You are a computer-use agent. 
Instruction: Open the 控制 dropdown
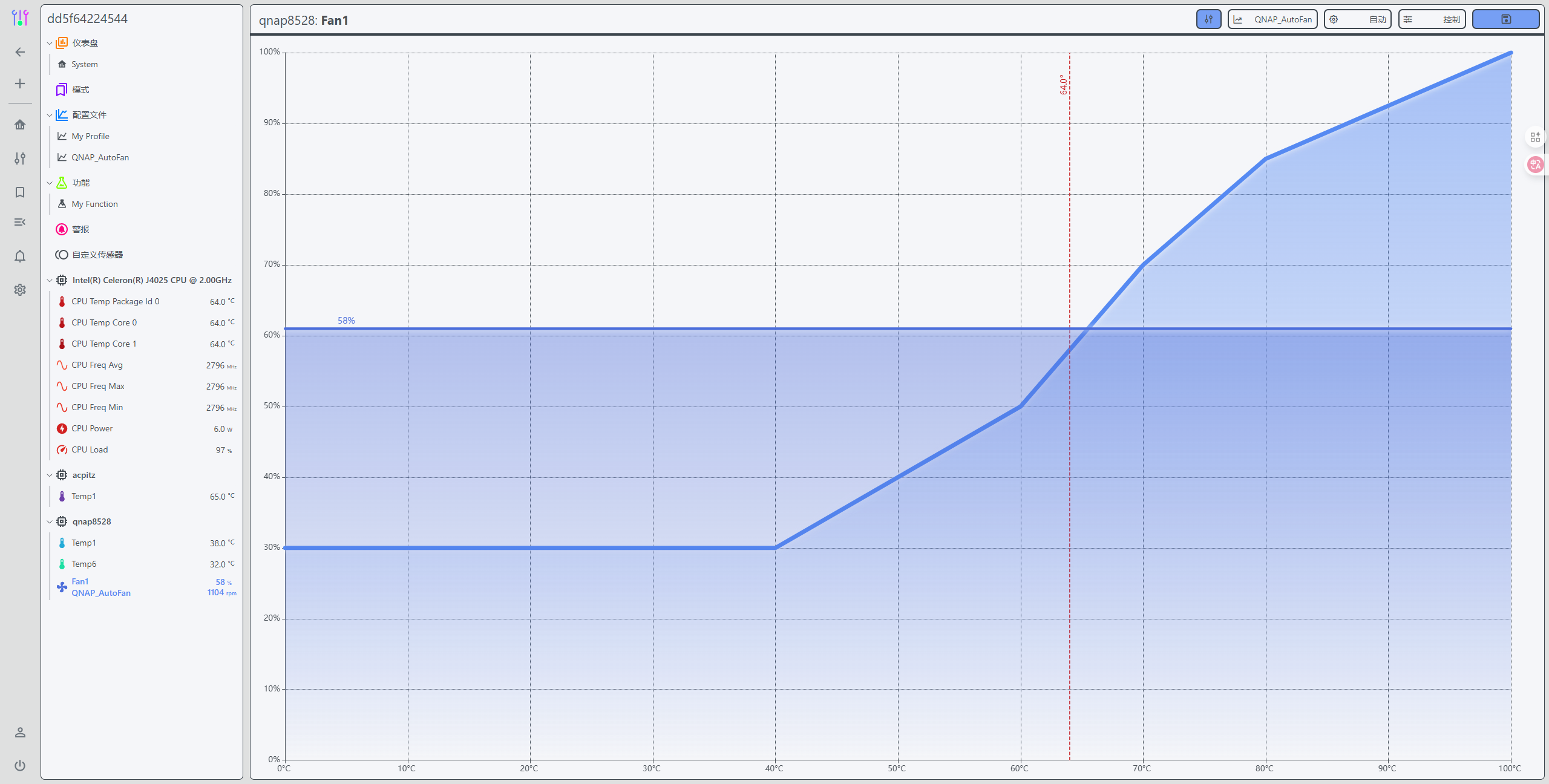point(1432,19)
